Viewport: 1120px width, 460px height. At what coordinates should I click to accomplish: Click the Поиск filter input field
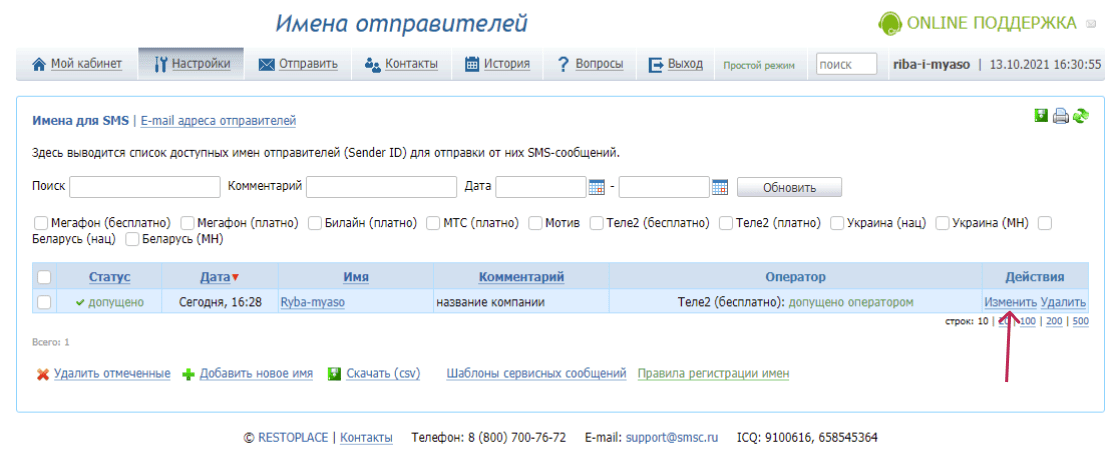[145, 187]
